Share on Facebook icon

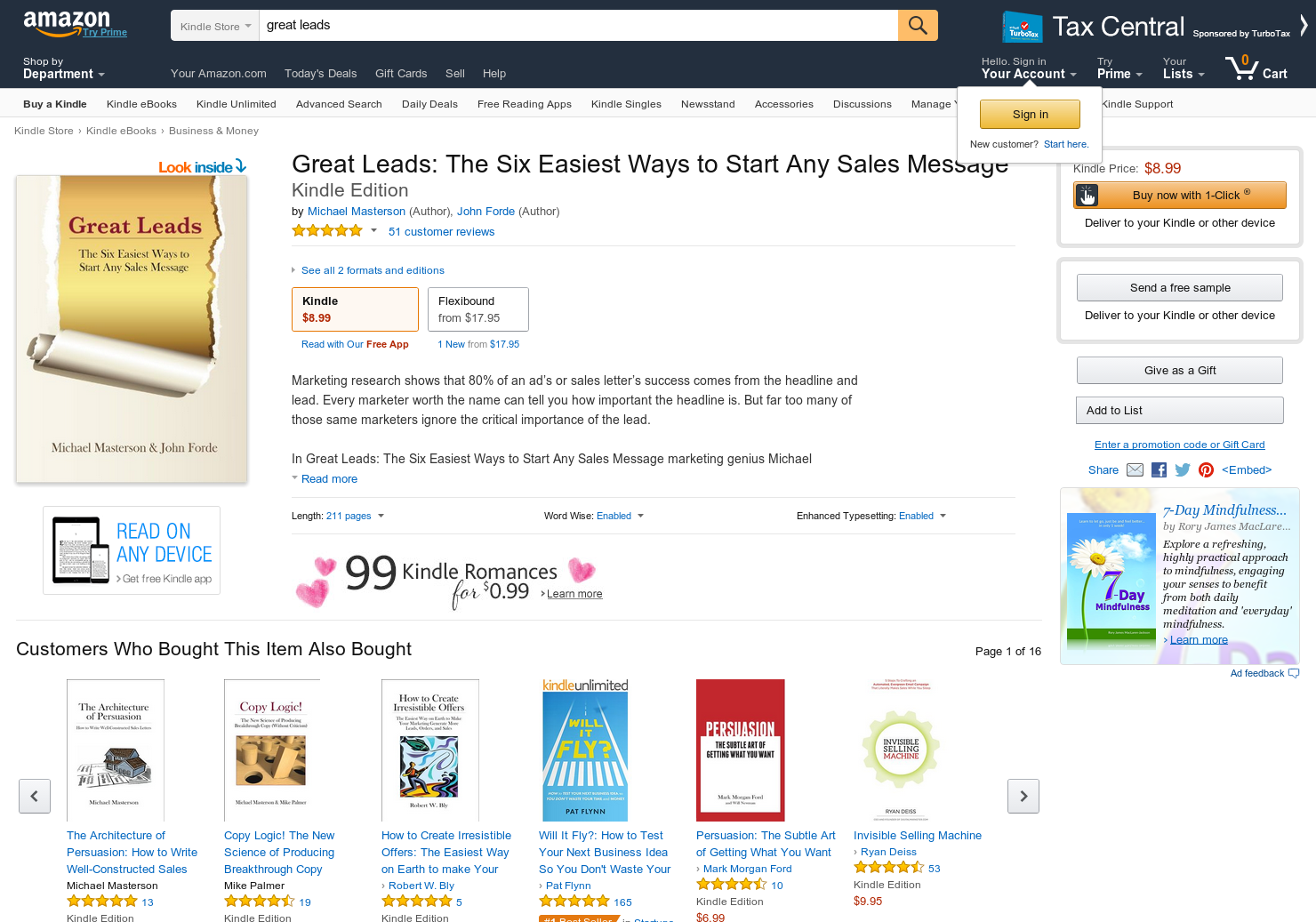(x=1159, y=469)
